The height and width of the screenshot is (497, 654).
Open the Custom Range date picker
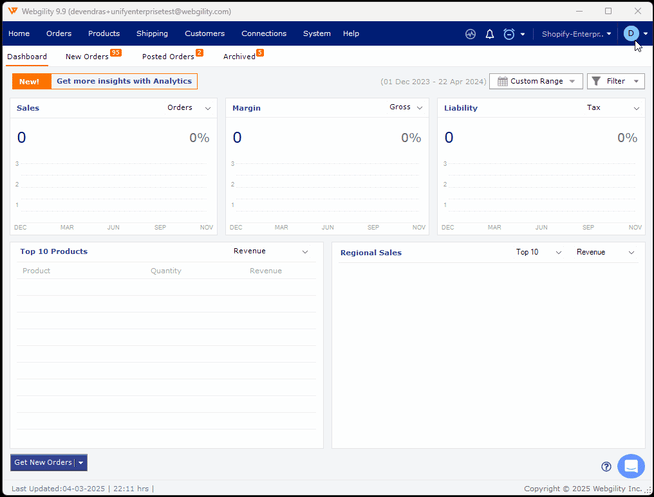(x=536, y=81)
